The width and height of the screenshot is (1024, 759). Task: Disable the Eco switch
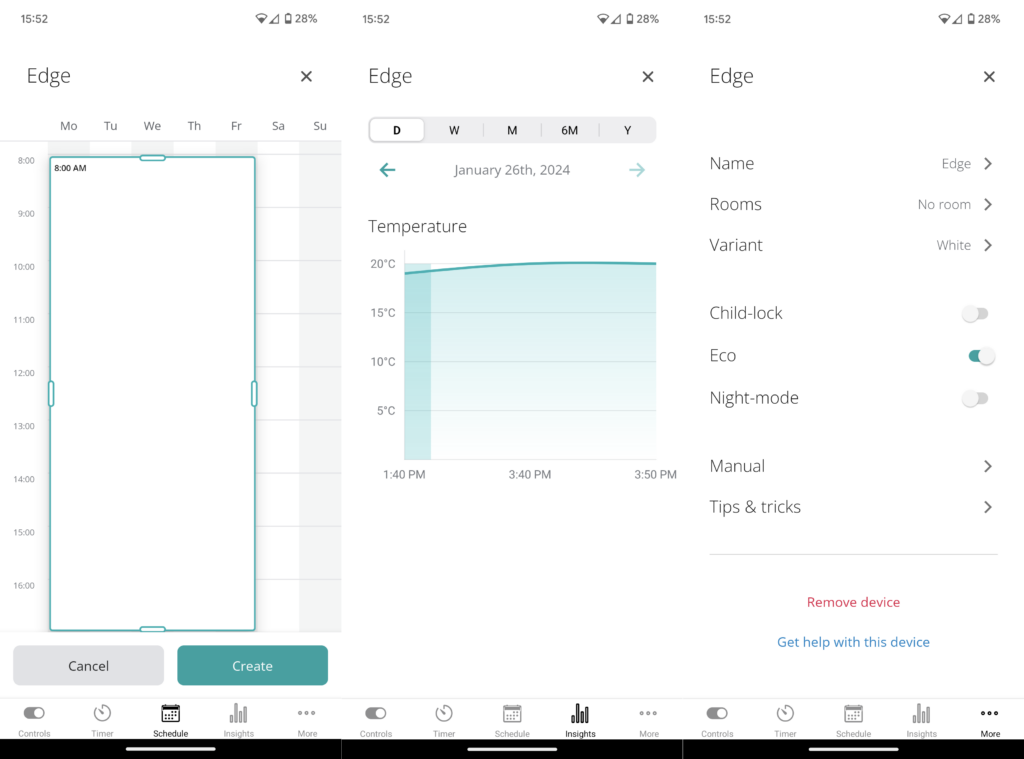(x=981, y=356)
